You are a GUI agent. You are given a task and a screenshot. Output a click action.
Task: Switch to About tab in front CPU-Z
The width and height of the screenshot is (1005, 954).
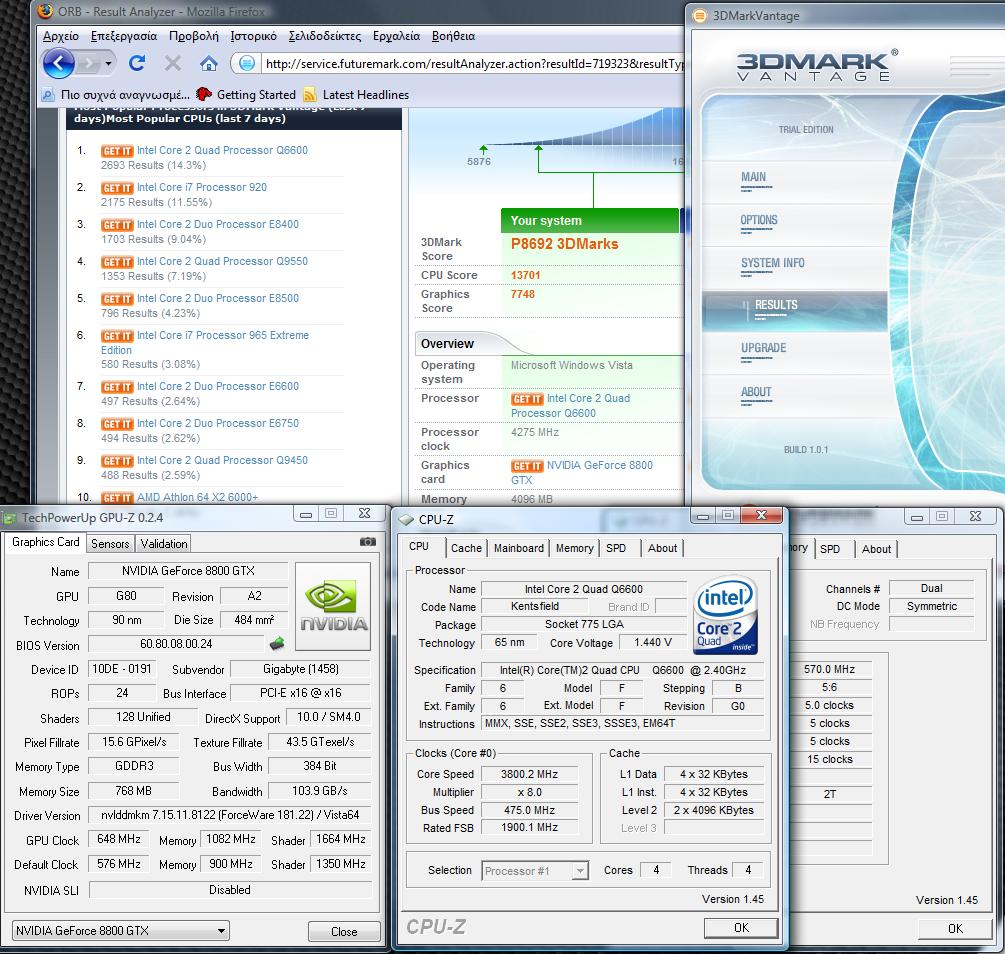[662, 548]
